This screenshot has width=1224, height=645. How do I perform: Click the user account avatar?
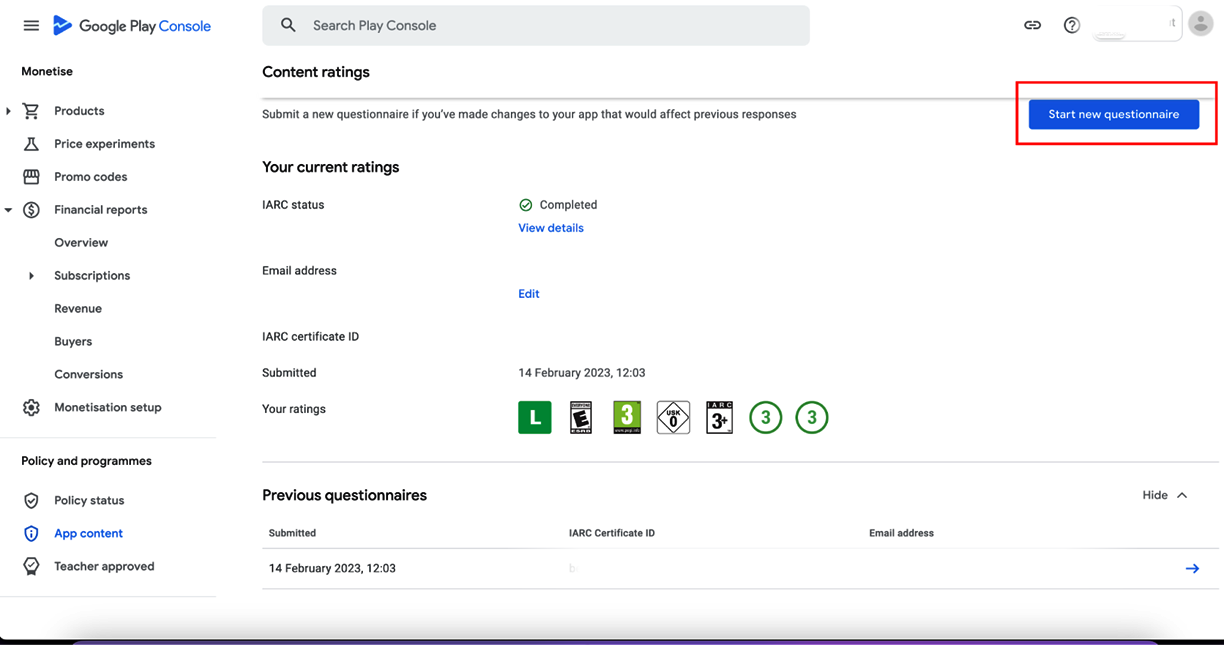[x=1200, y=25]
